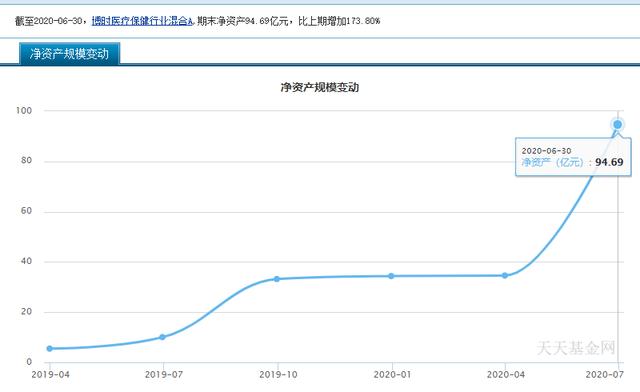The width and height of the screenshot is (640, 392).
Task: Click the 2020-04 x-axis label
Action: pyautogui.click(x=506, y=374)
